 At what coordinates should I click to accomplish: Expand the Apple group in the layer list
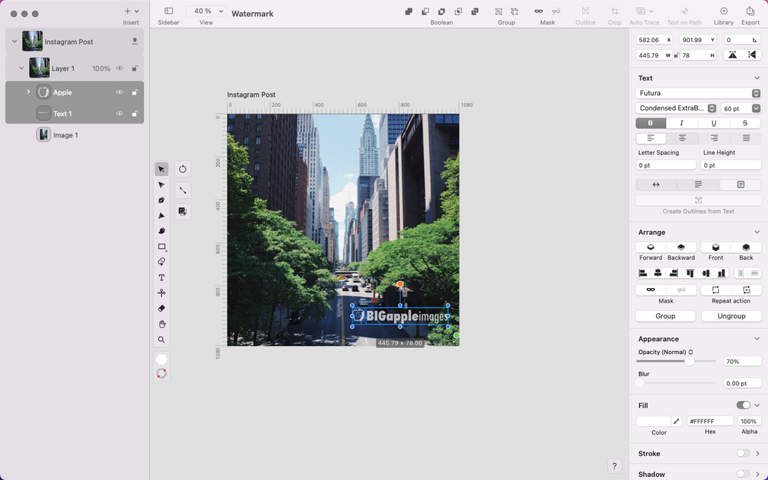28,92
